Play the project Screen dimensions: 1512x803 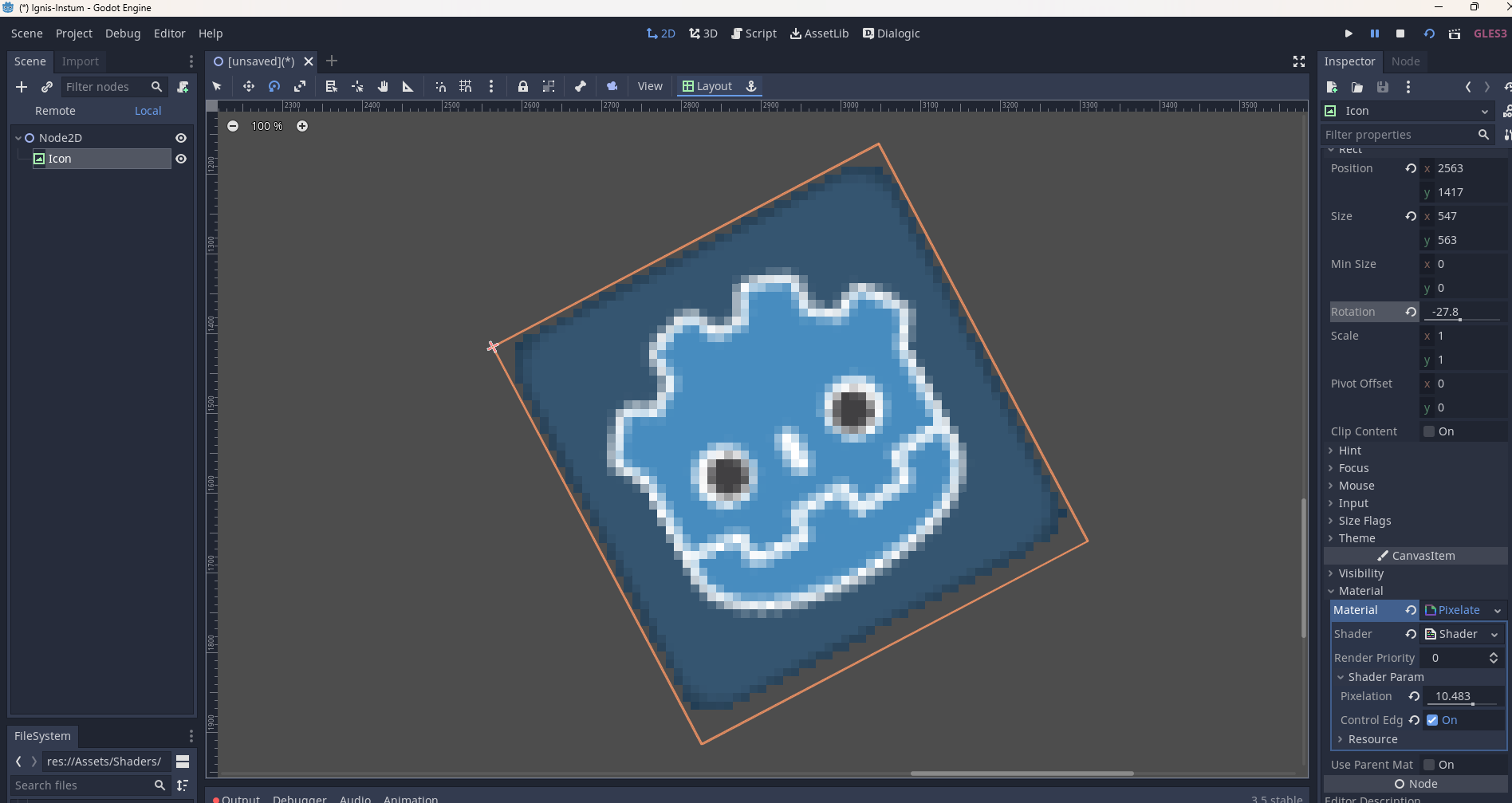pyautogui.click(x=1349, y=33)
